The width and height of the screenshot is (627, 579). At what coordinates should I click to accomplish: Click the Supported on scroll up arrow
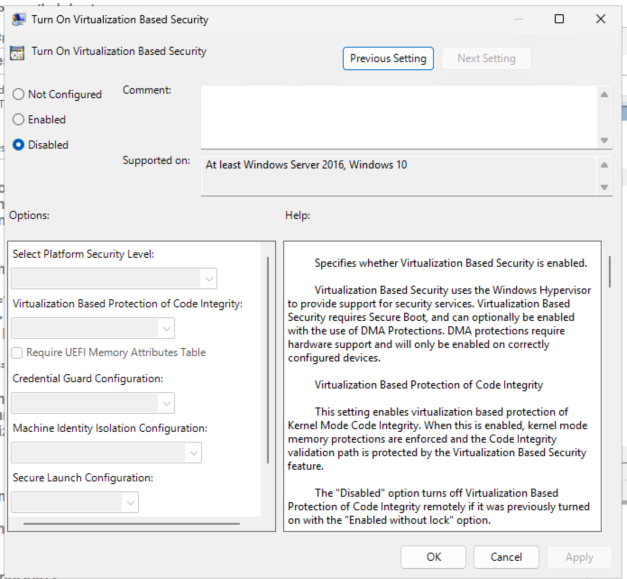click(x=604, y=165)
